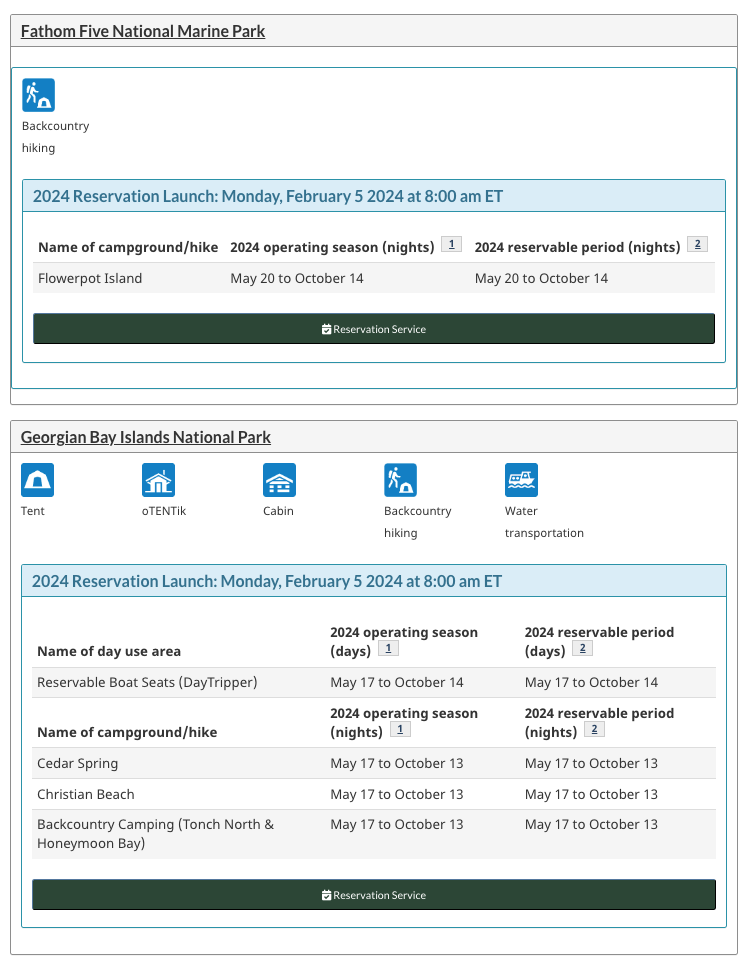This screenshot has height=966, width=746.
Task: Open the Fathom Five National Marine Park link
Action: 143,31
